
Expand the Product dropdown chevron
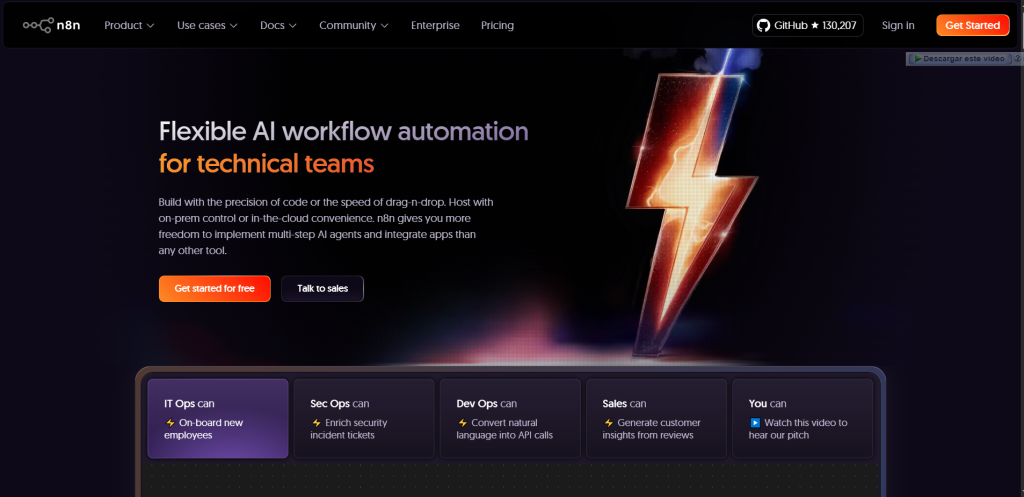click(150, 25)
